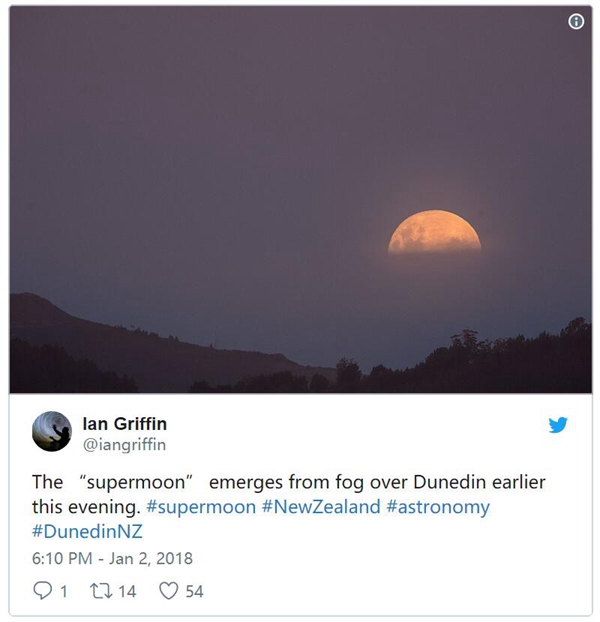Retweet using the arrows icon
The width and height of the screenshot is (600, 622).
[x=100, y=591]
